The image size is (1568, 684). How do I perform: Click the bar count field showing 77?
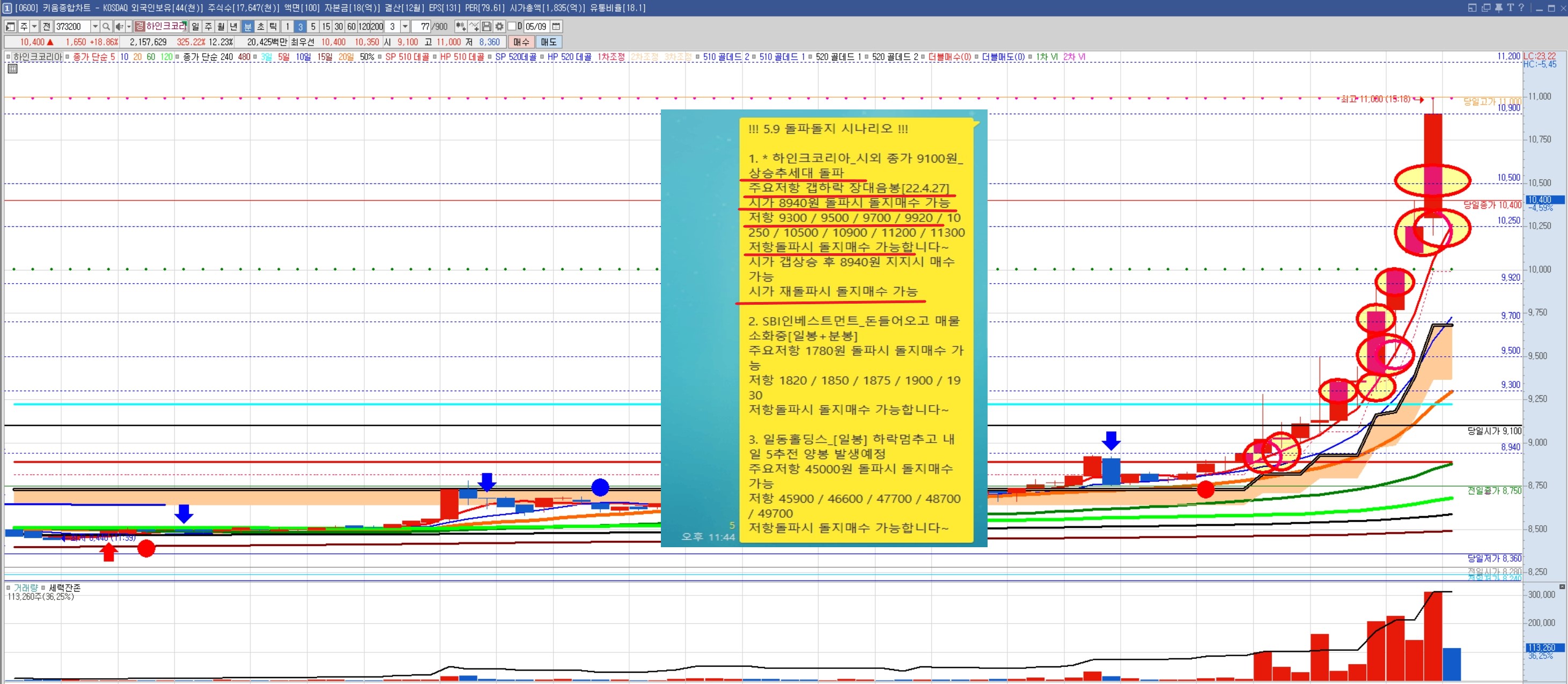pos(421,27)
